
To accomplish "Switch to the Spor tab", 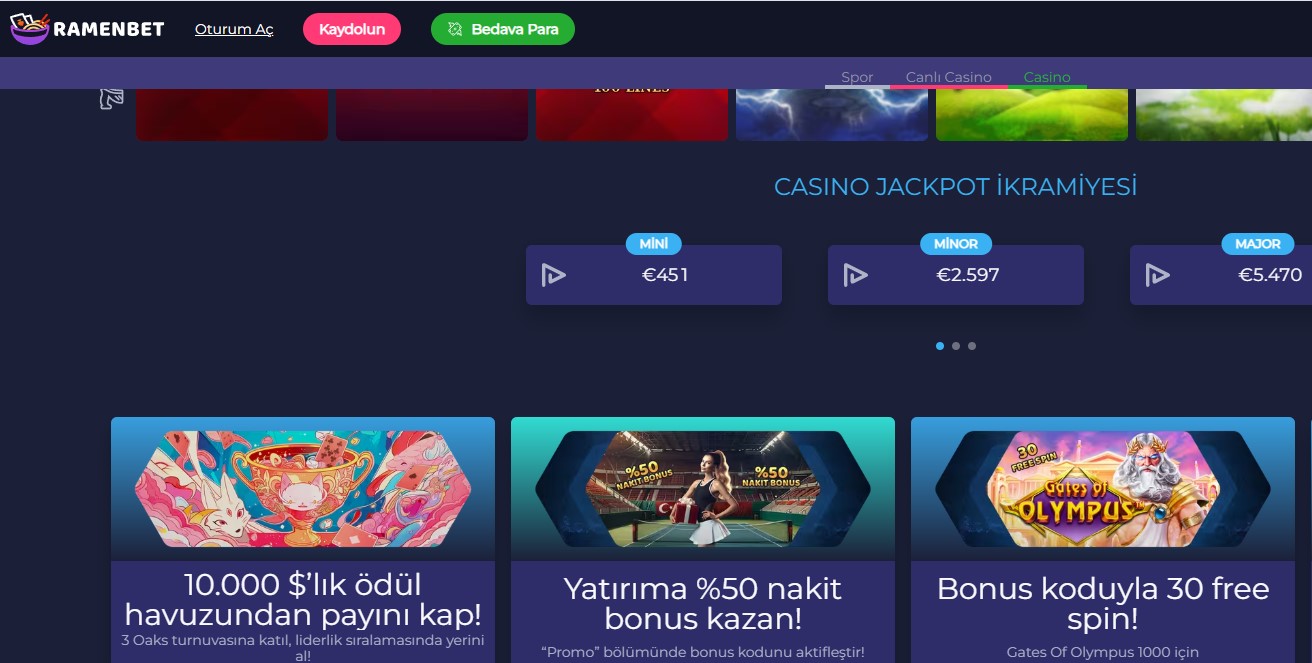I will pyautogui.click(x=857, y=77).
